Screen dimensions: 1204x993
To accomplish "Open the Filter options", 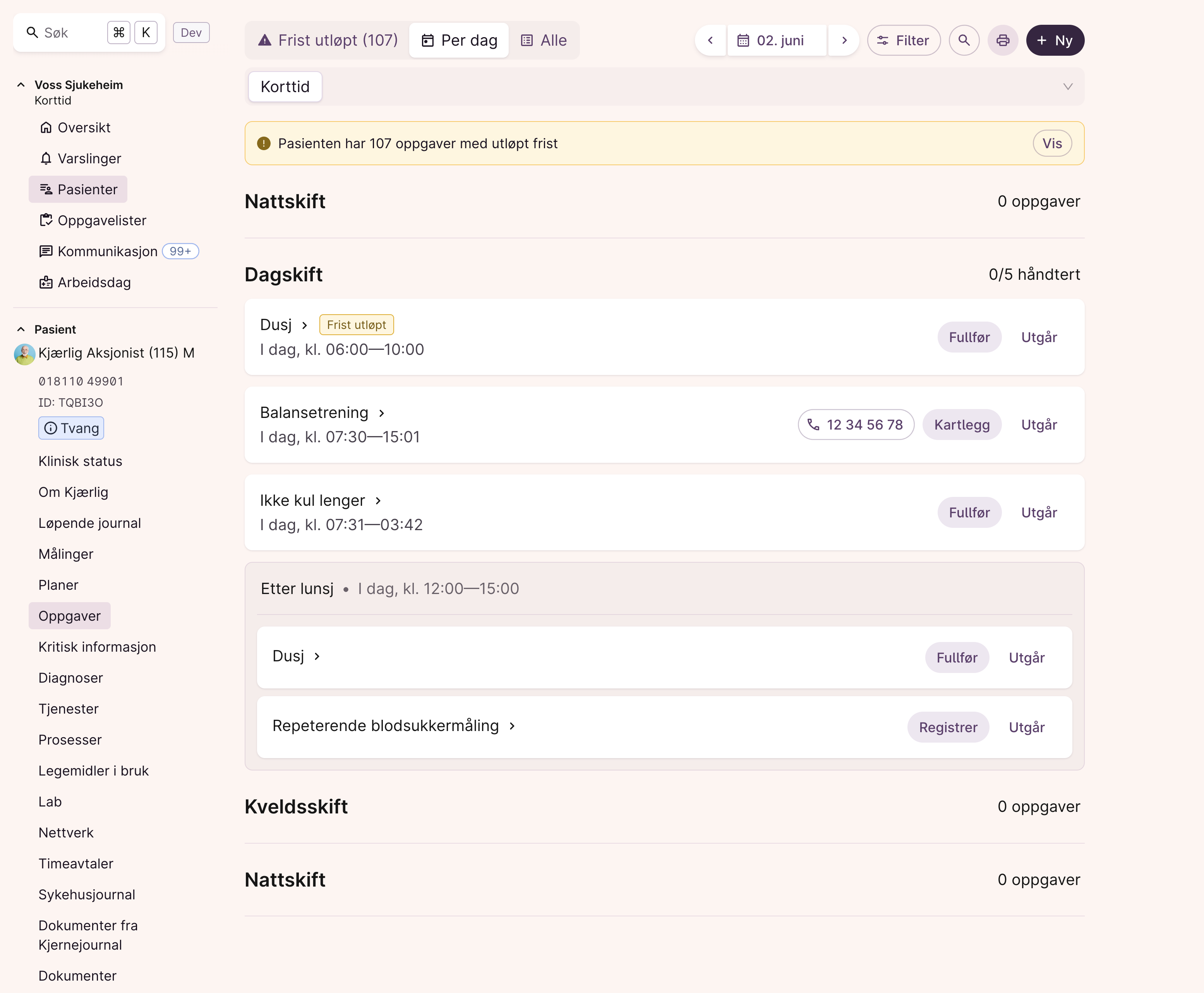I will click(x=903, y=40).
